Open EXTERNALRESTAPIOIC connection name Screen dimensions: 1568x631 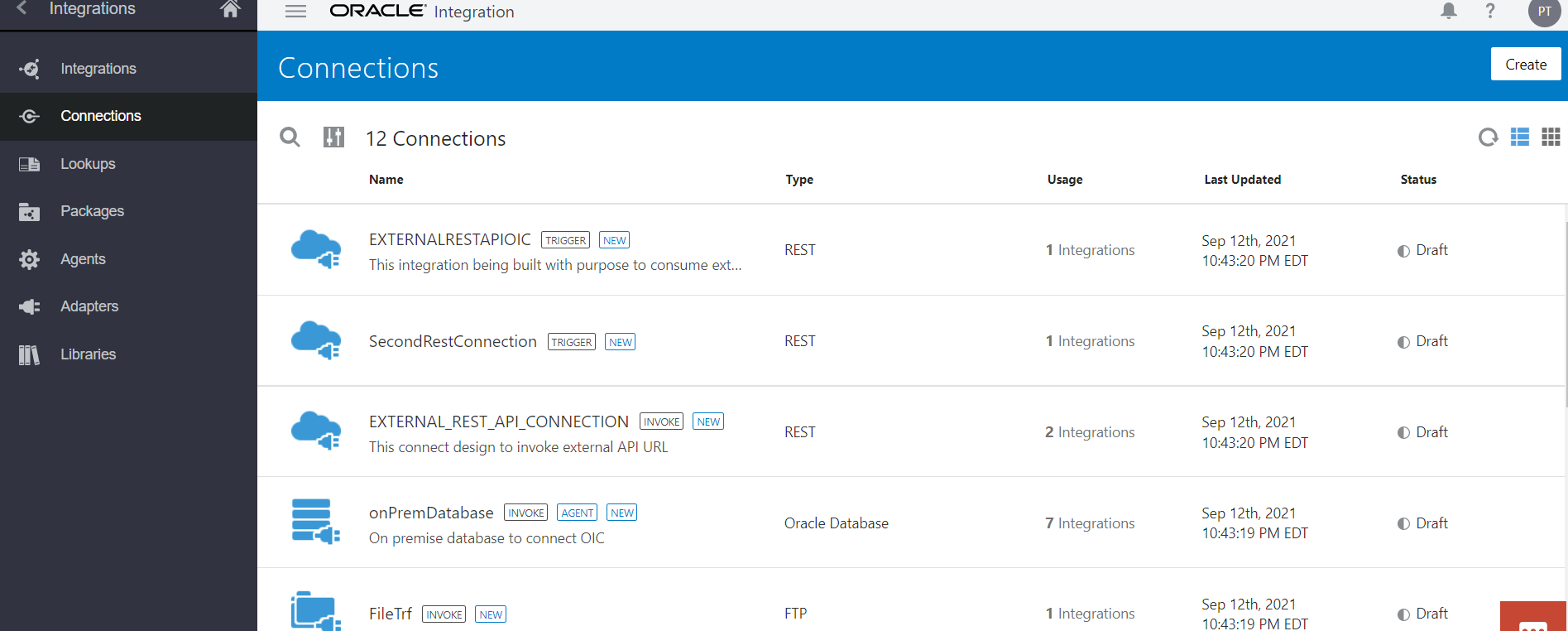(450, 239)
